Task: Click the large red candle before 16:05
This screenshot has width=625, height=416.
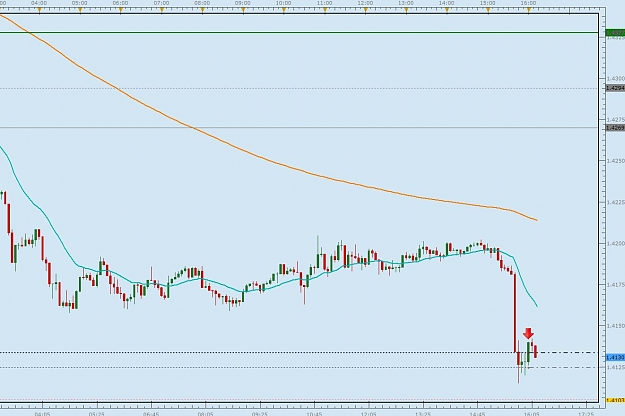Action: pyautogui.click(x=515, y=313)
